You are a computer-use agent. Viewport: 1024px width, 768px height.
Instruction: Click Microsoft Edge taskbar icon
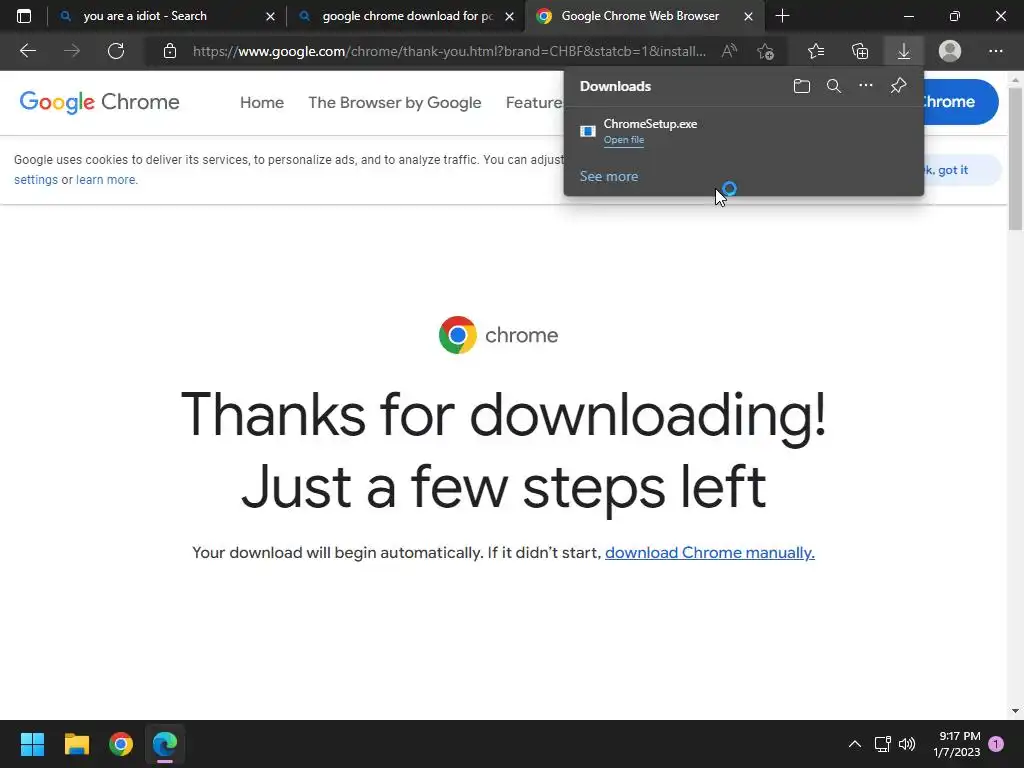pyautogui.click(x=165, y=744)
